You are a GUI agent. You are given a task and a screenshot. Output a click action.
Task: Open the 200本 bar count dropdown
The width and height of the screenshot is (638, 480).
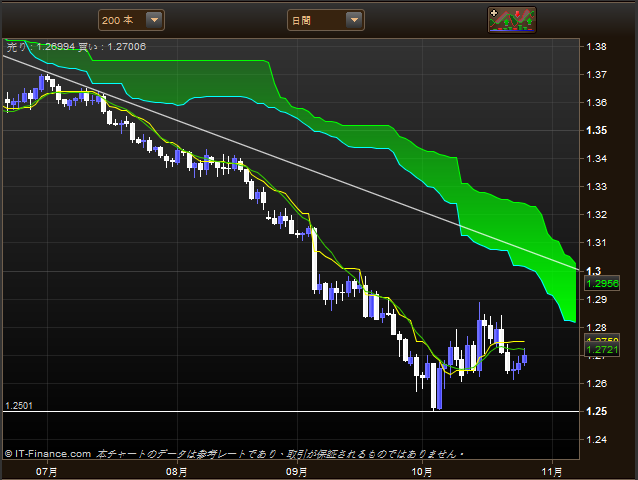131,20
